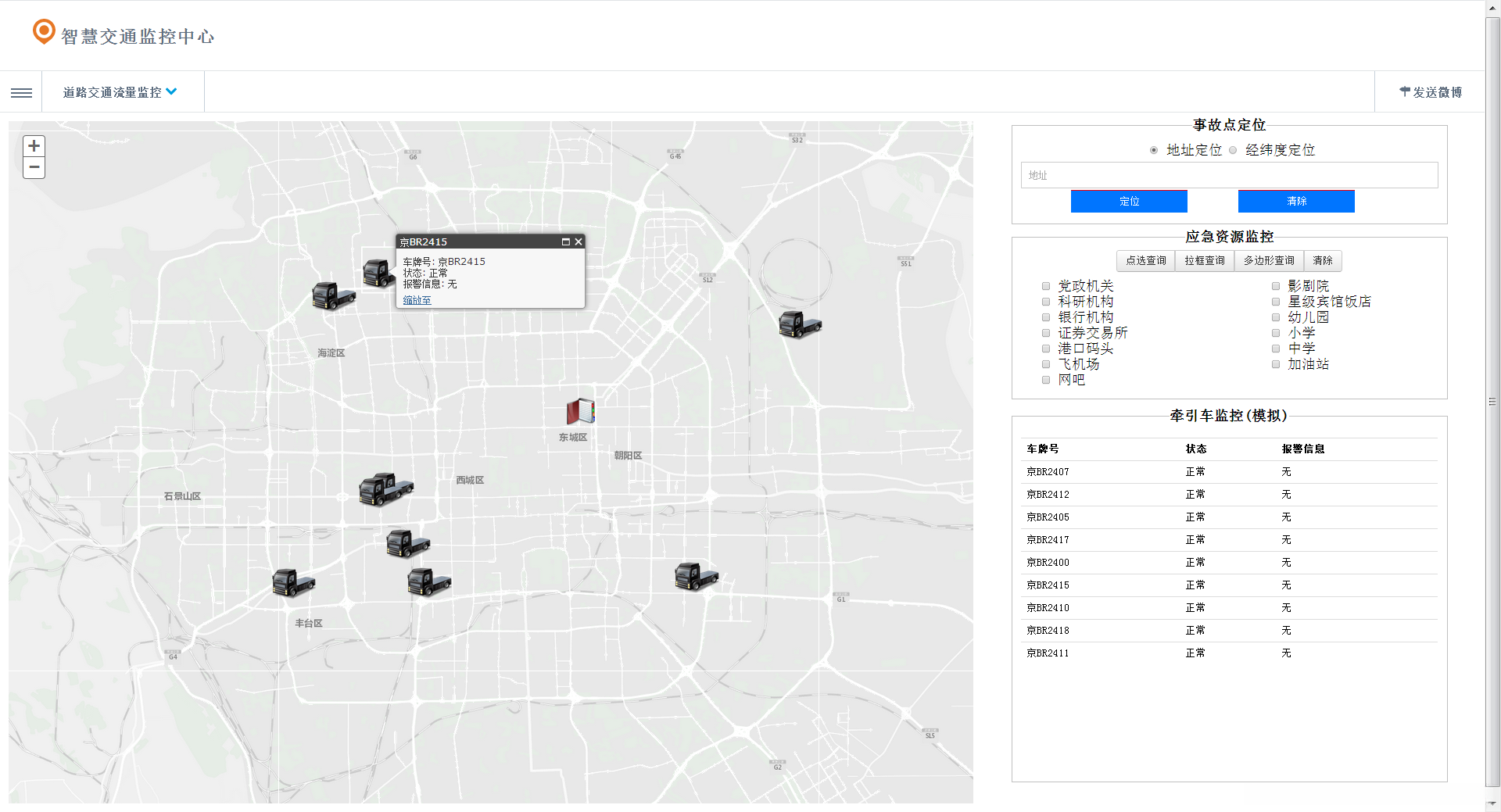This screenshot has width=1501, height=812.
Task: Click the page vertical scrollbar
Action: tap(1492, 402)
